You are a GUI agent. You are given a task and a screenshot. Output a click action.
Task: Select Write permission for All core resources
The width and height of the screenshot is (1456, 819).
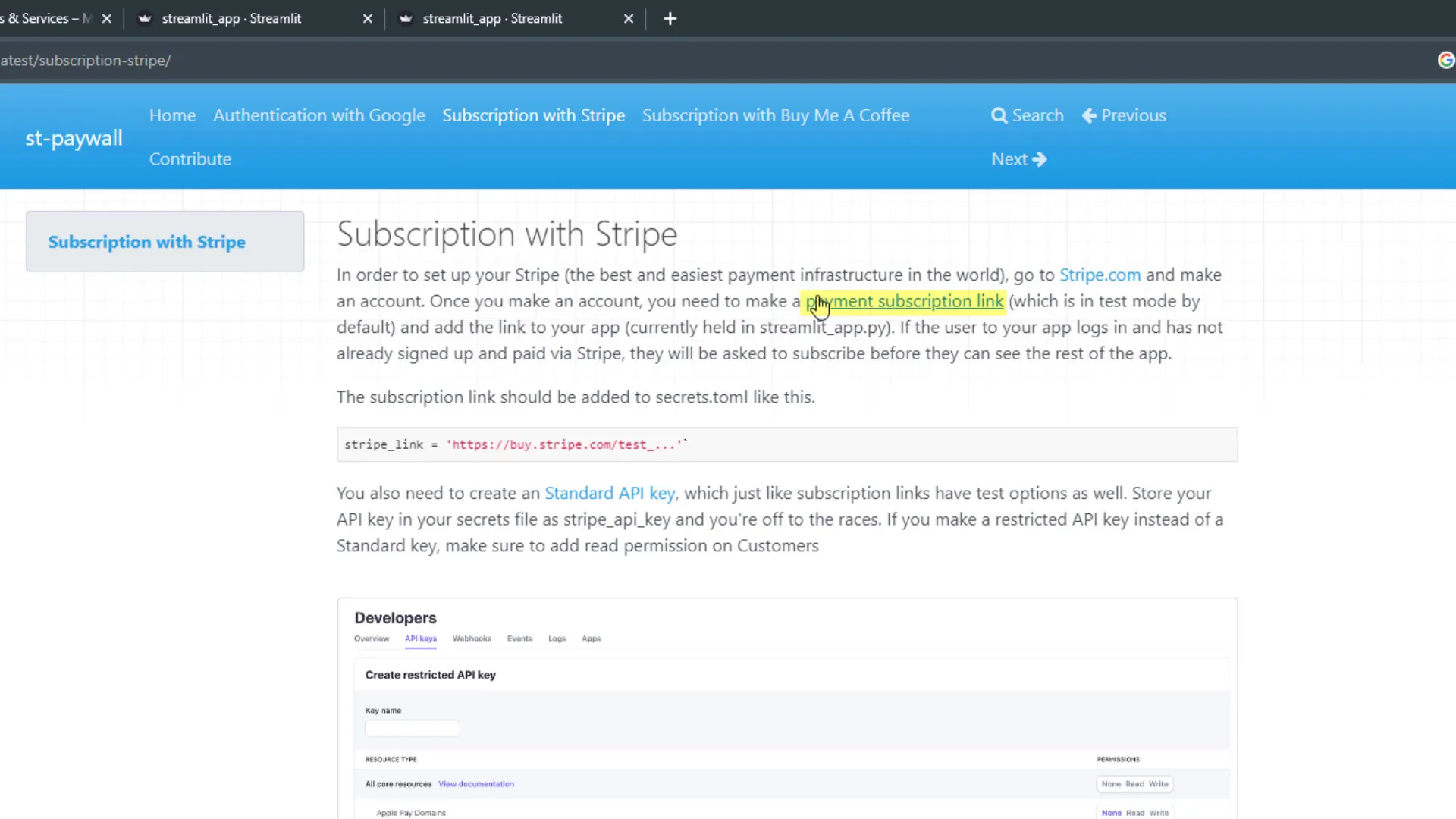1159,783
